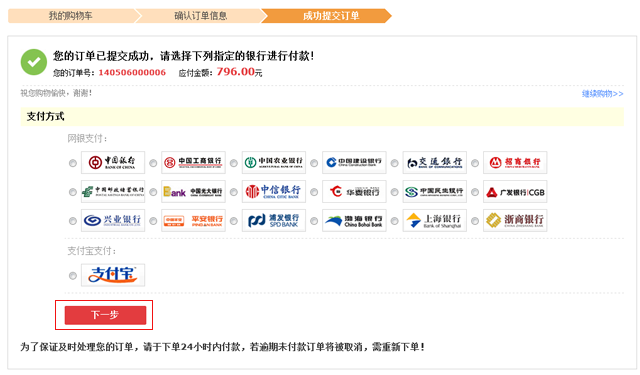Click the 中信银行 CITIC logo
The height and width of the screenshot is (375, 640).
pos(274,191)
